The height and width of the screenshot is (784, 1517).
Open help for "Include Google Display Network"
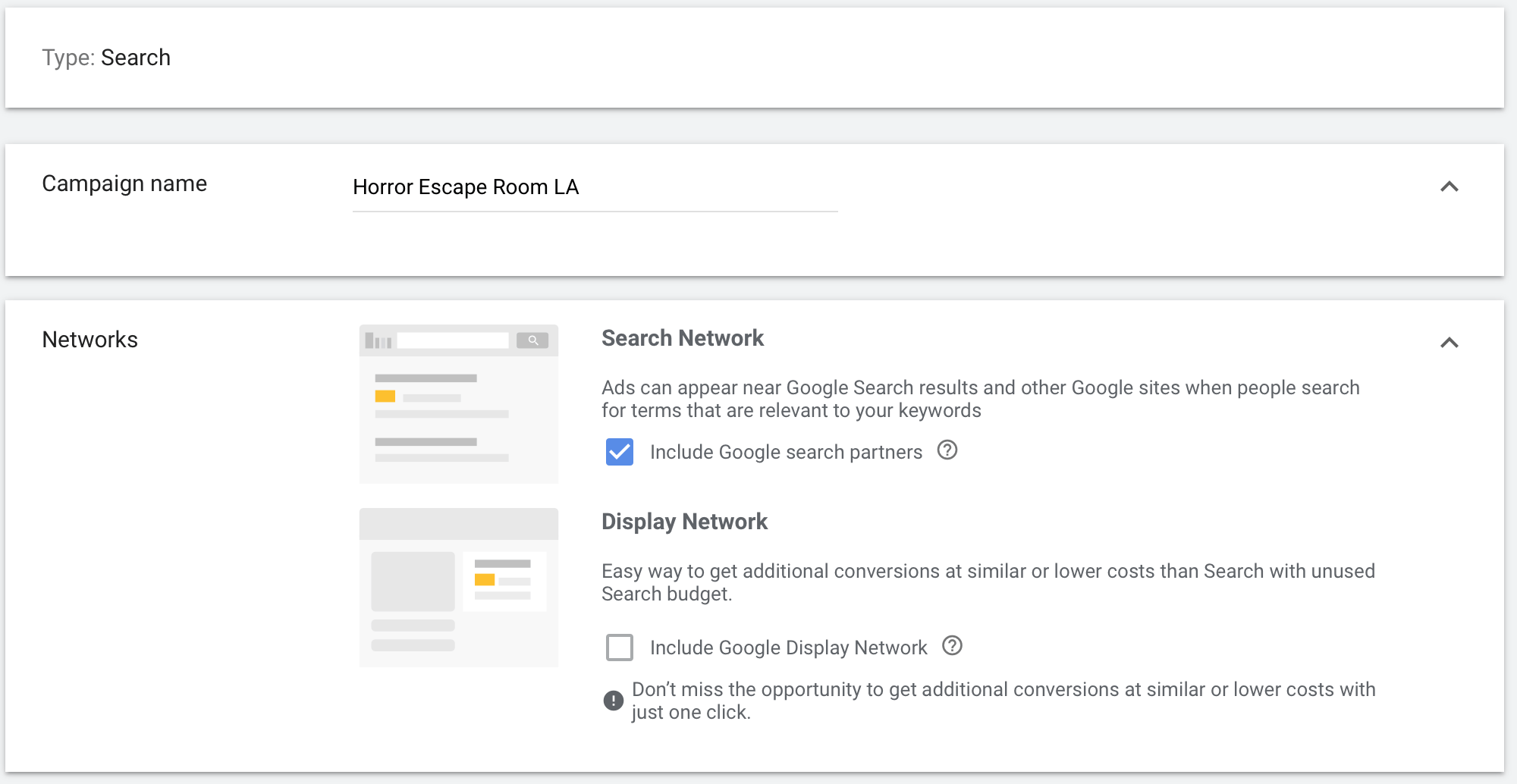pos(953,646)
